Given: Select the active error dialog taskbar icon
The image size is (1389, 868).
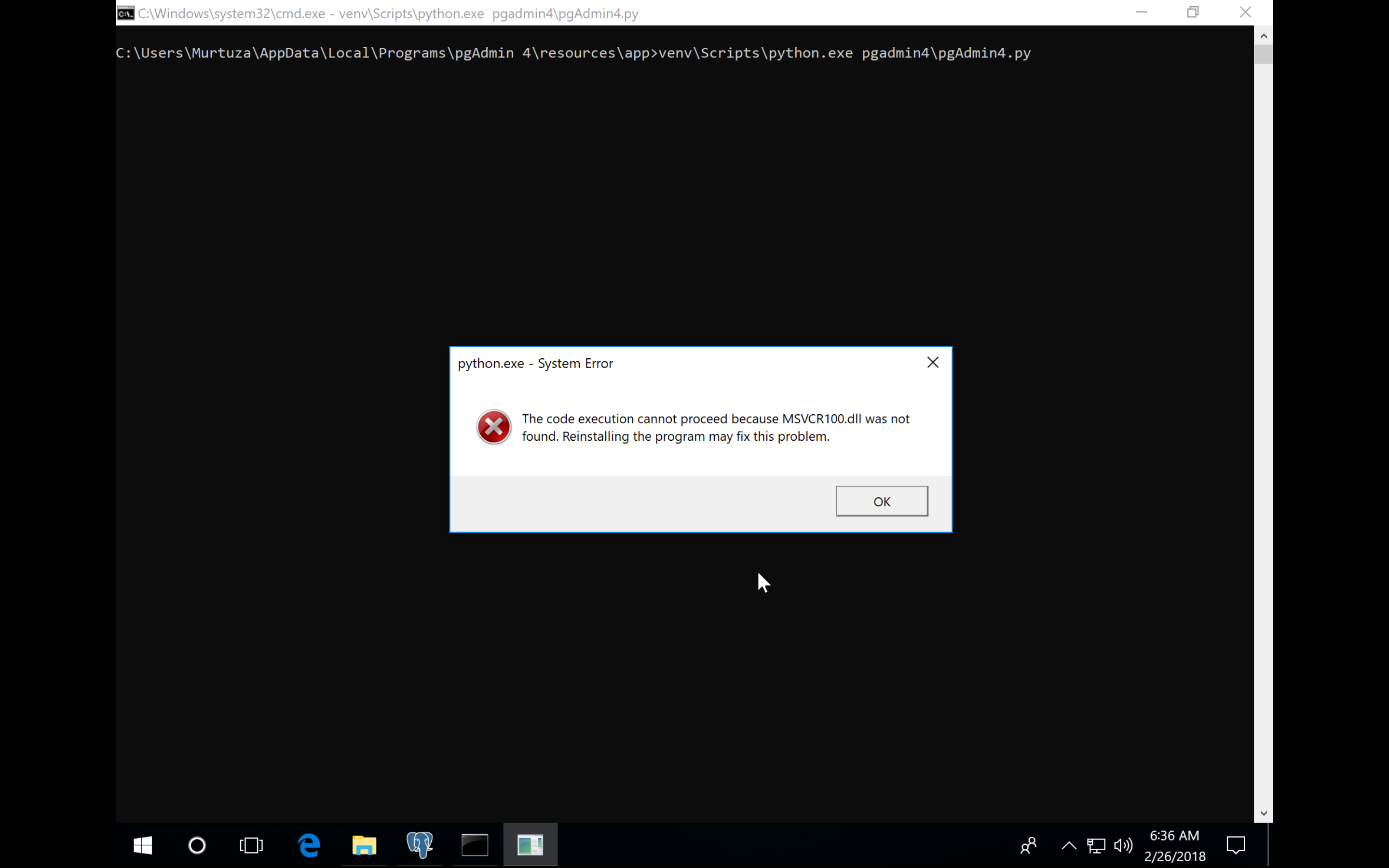Looking at the screenshot, I should [x=530, y=845].
